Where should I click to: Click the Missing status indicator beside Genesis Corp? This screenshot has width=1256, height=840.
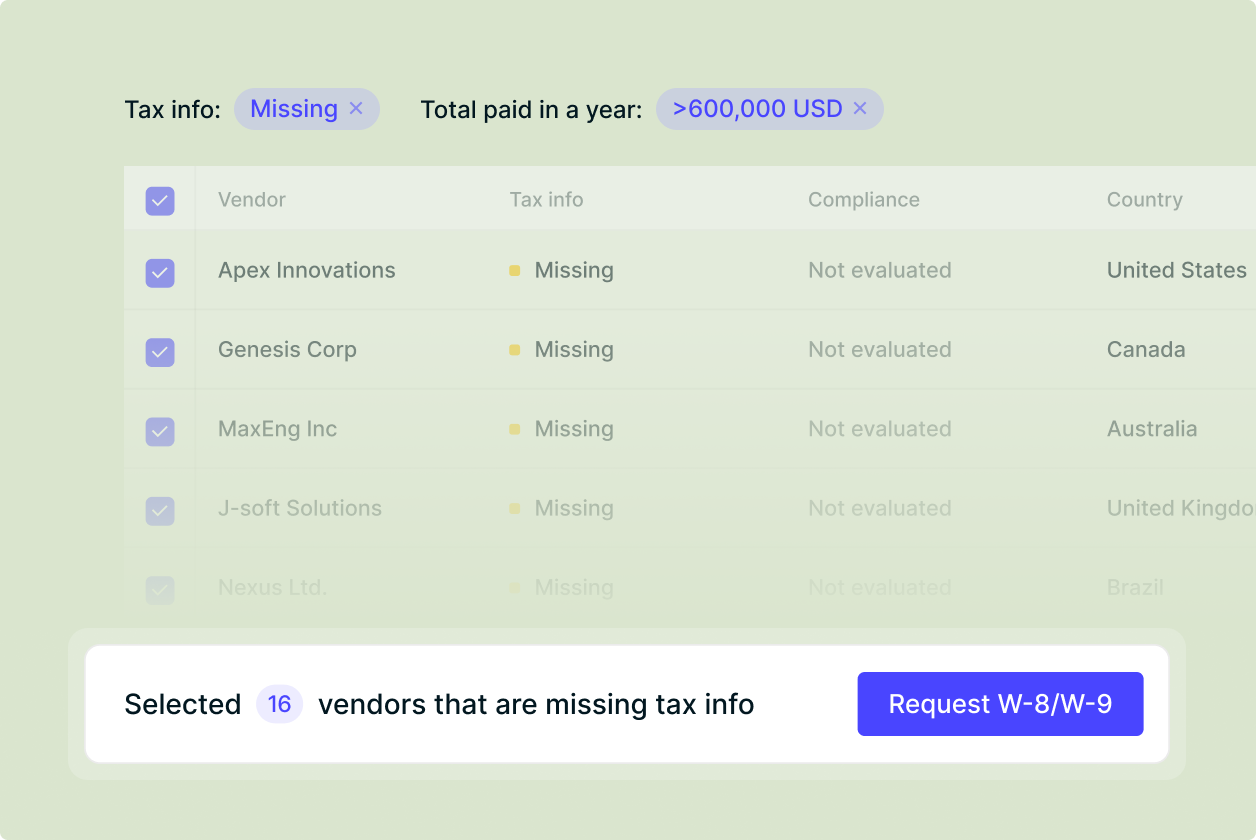[x=516, y=350]
